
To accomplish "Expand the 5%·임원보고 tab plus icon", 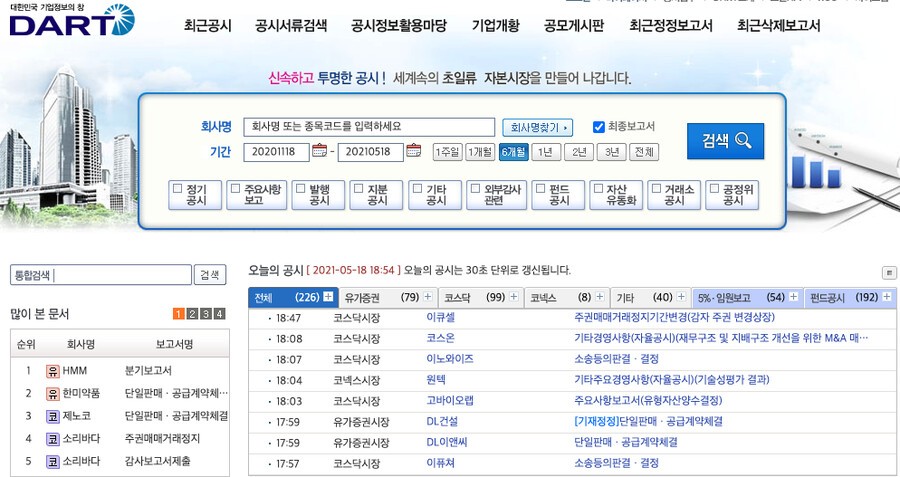I will 793,297.
